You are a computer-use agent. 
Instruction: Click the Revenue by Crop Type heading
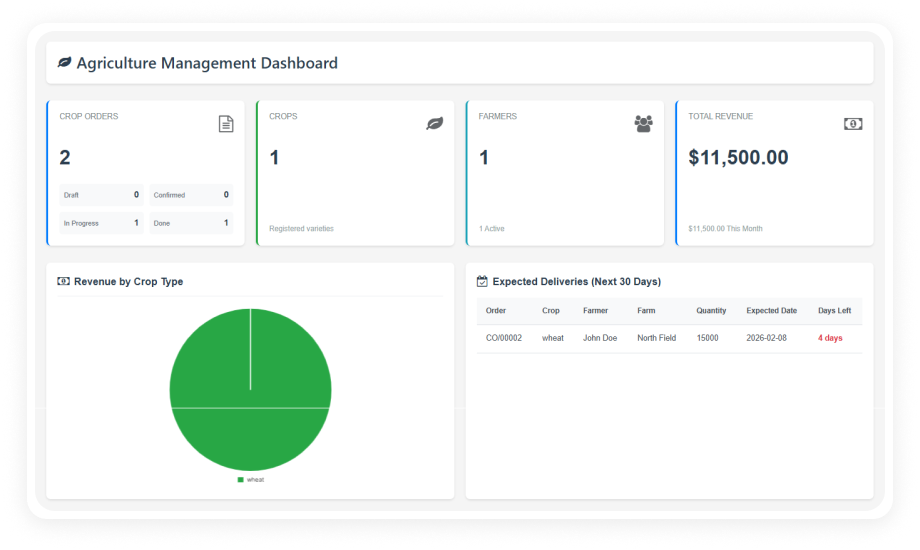coord(128,282)
